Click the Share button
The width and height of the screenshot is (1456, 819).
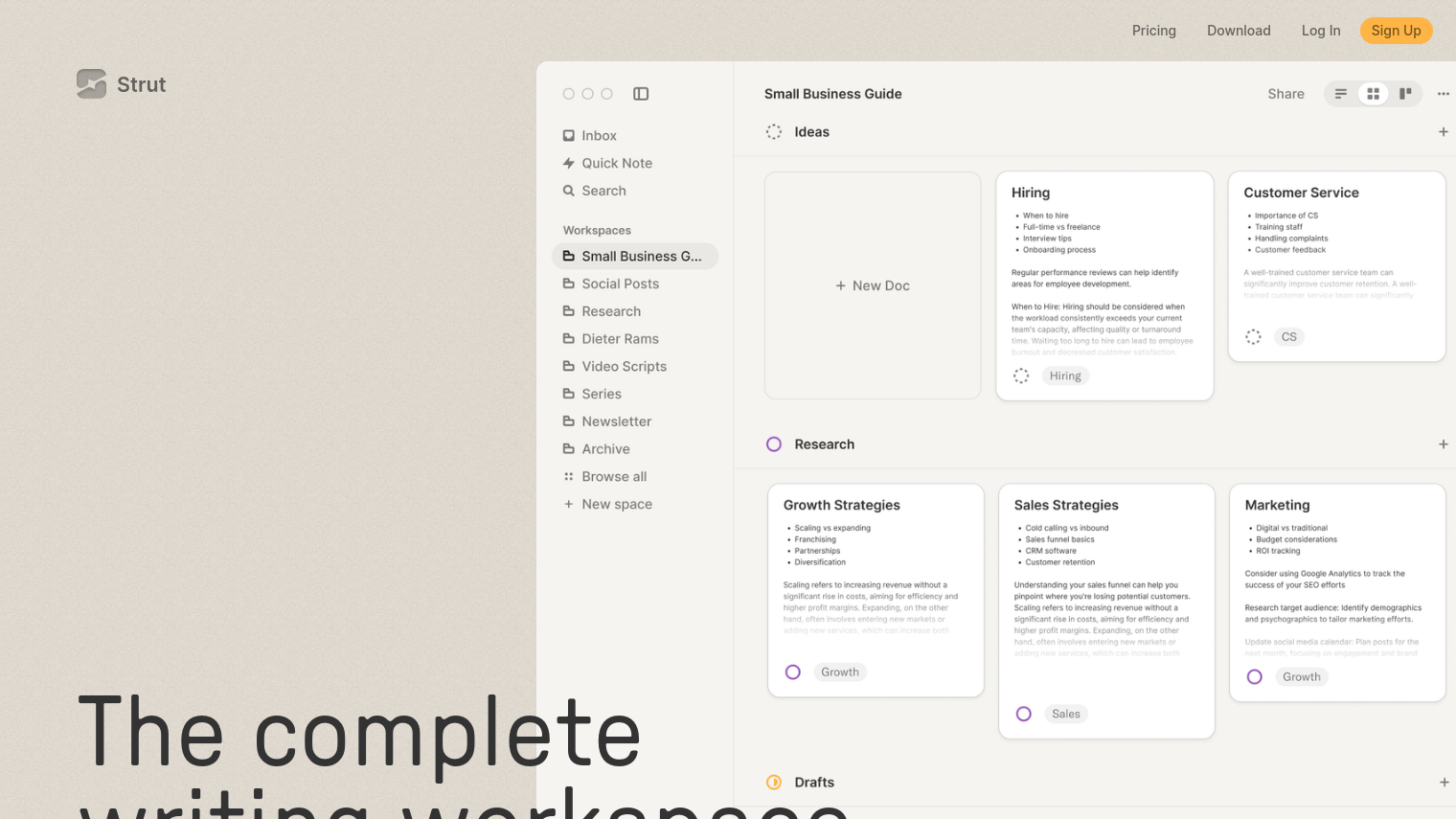pyautogui.click(x=1285, y=94)
